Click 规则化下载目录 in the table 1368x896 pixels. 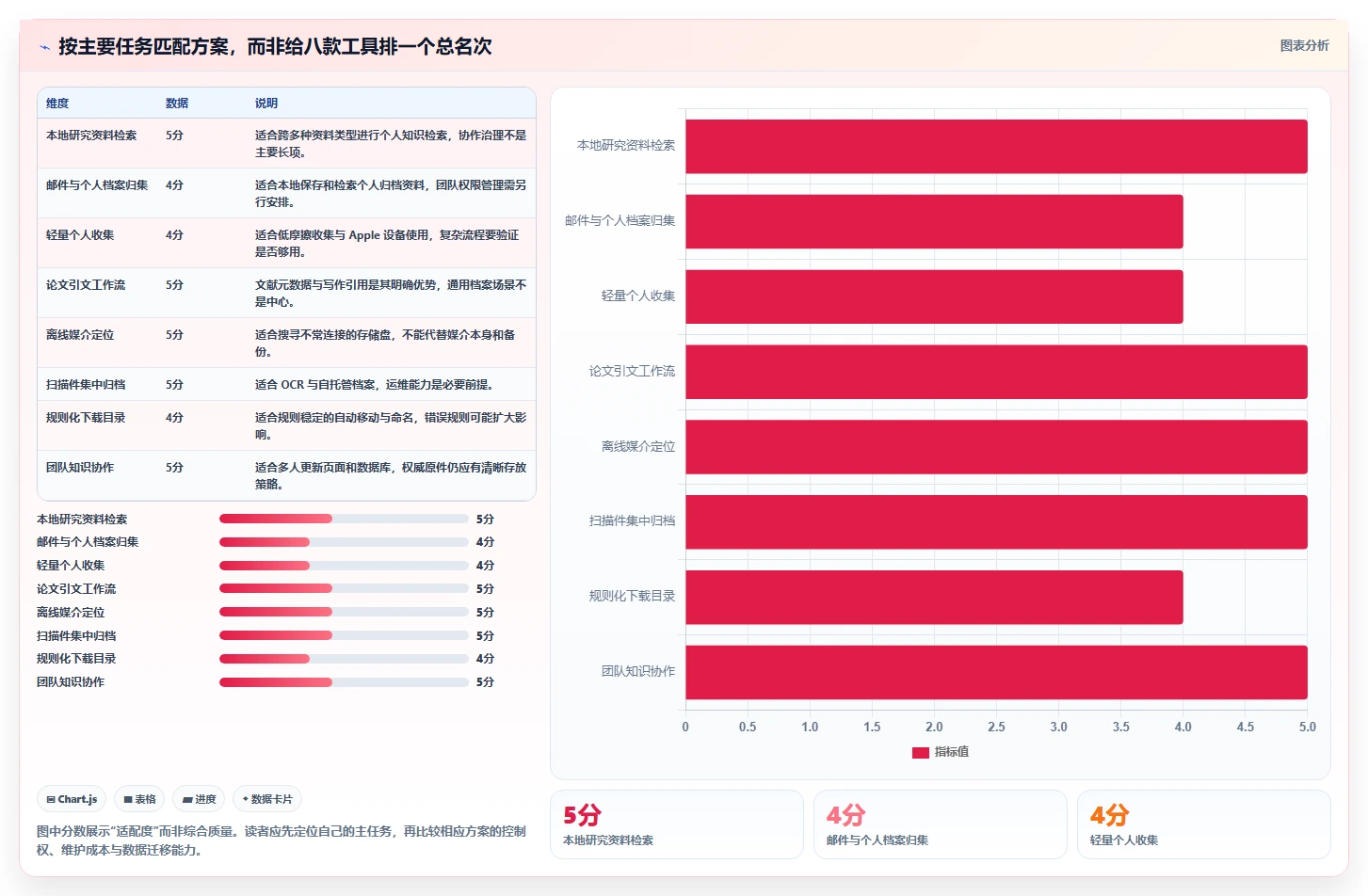86,418
